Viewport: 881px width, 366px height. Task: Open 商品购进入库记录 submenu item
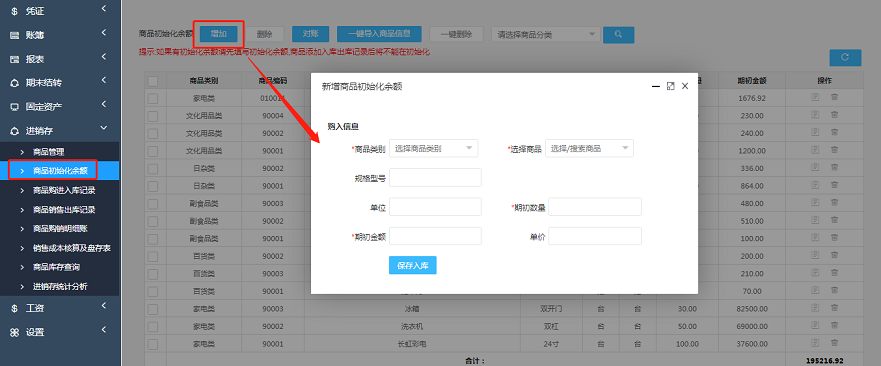[60, 190]
